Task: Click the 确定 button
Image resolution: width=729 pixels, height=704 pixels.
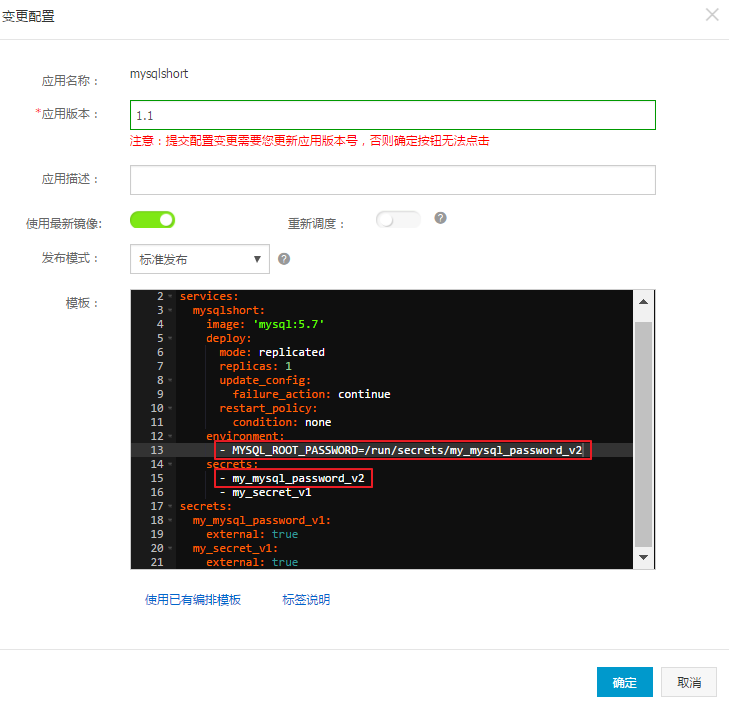Action: pos(624,682)
